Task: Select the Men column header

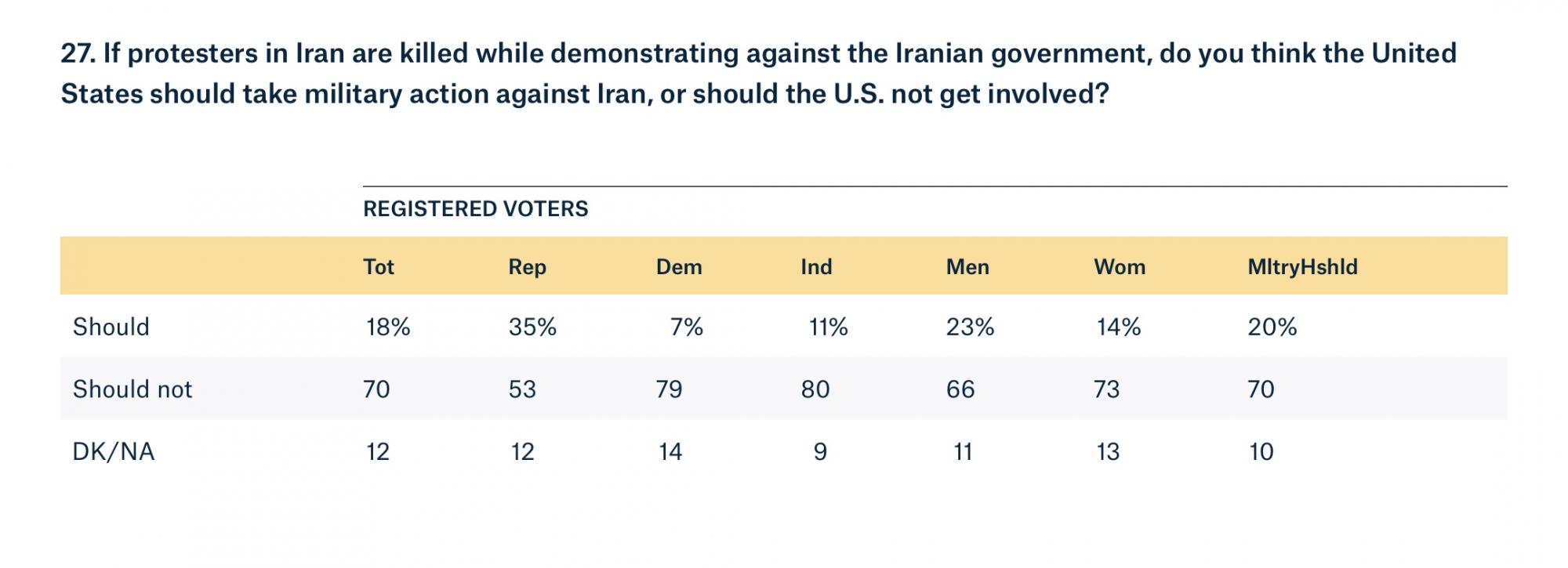Action: [x=967, y=267]
